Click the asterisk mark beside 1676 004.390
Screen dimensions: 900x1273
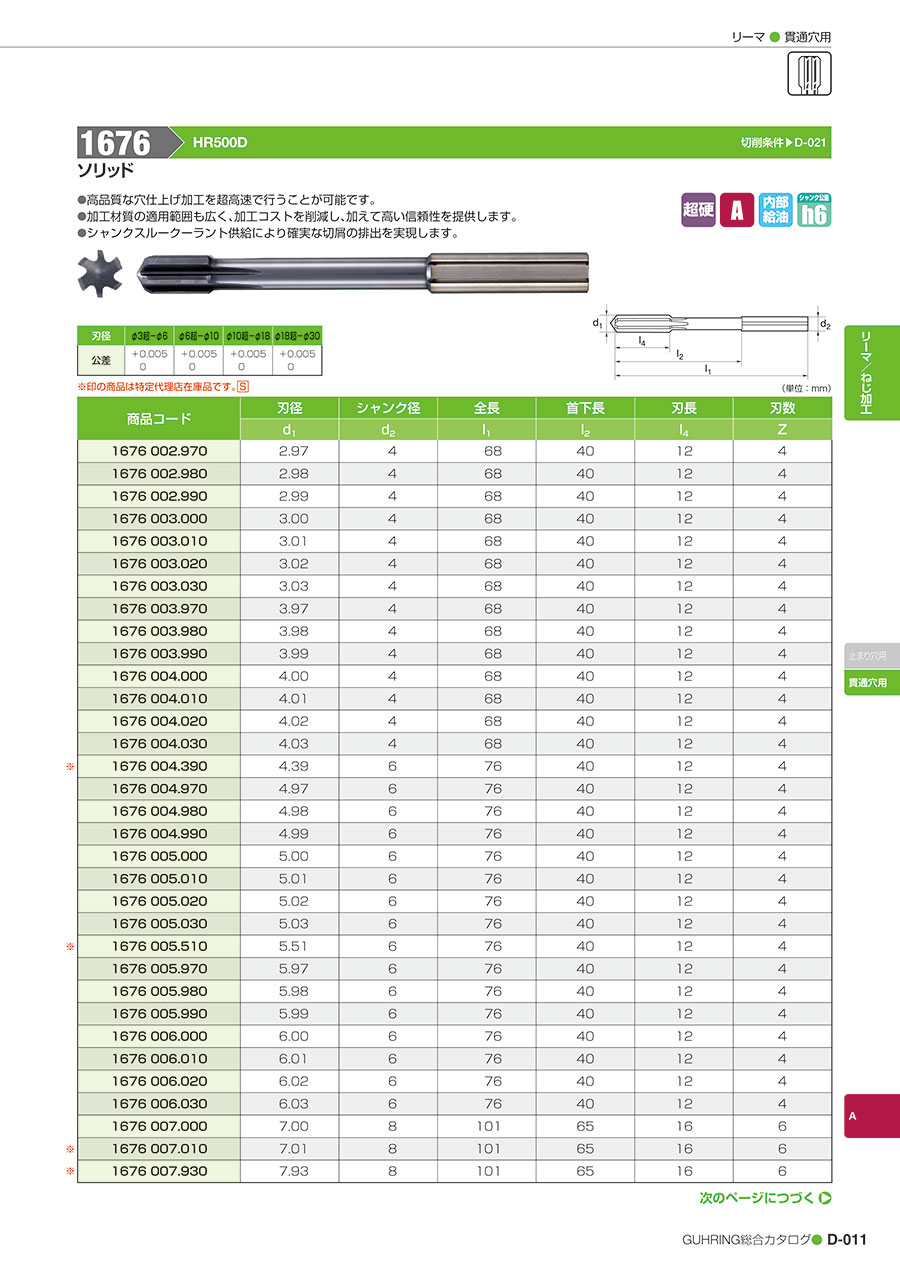pos(71,767)
